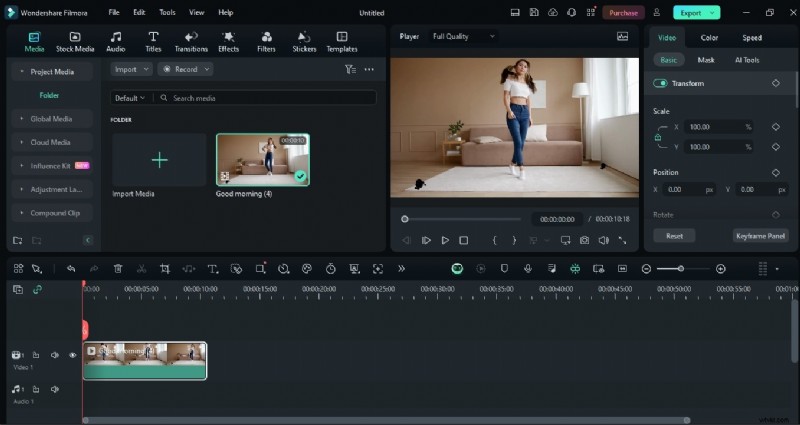The image size is (800, 425).
Task: Open the Keyframe Panel
Action: tap(760, 236)
